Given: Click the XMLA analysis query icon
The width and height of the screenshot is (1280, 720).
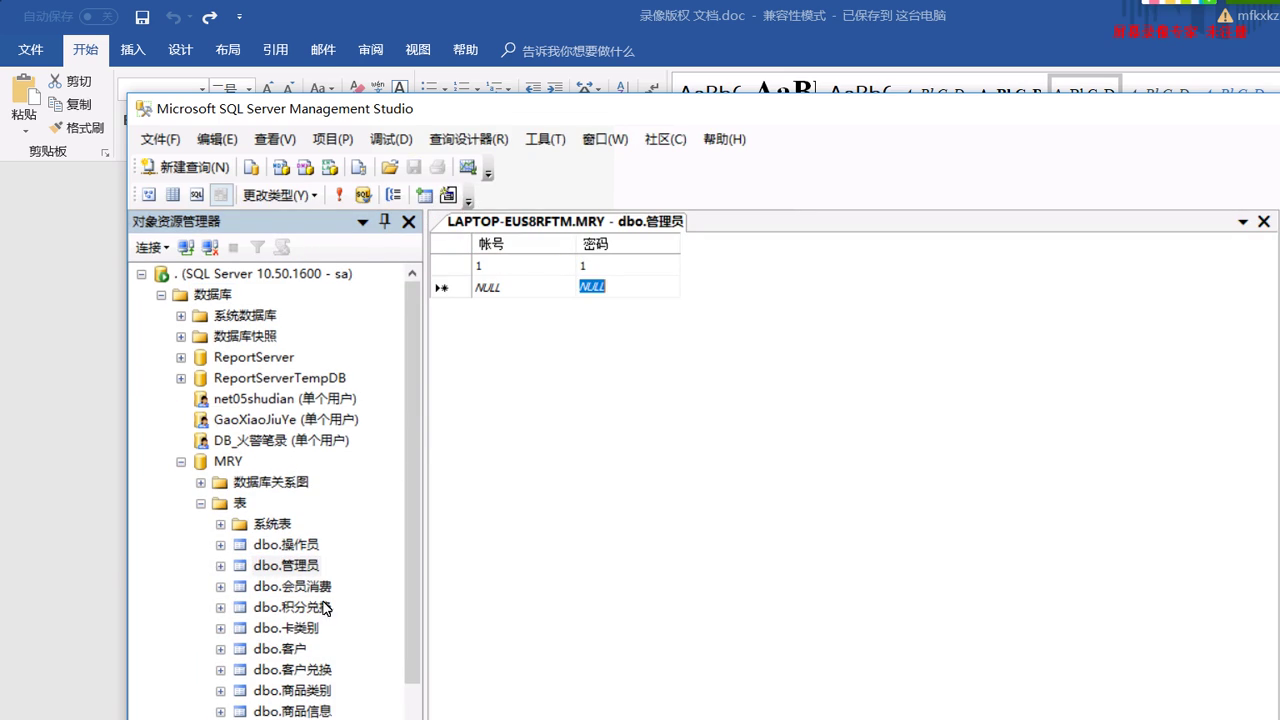Looking at the screenshot, I should pos(329,167).
